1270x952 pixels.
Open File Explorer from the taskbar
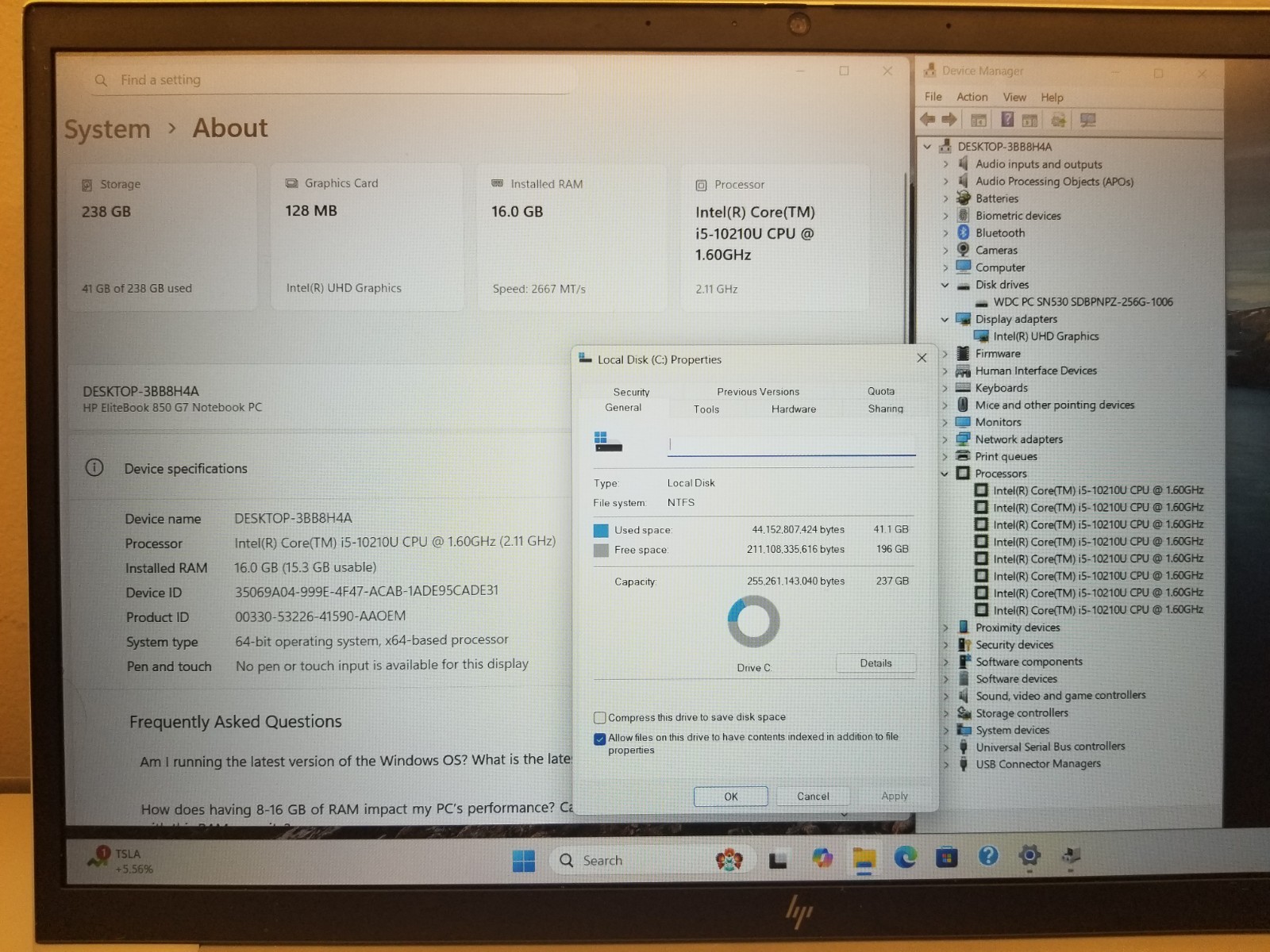pyautogui.click(x=864, y=858)
